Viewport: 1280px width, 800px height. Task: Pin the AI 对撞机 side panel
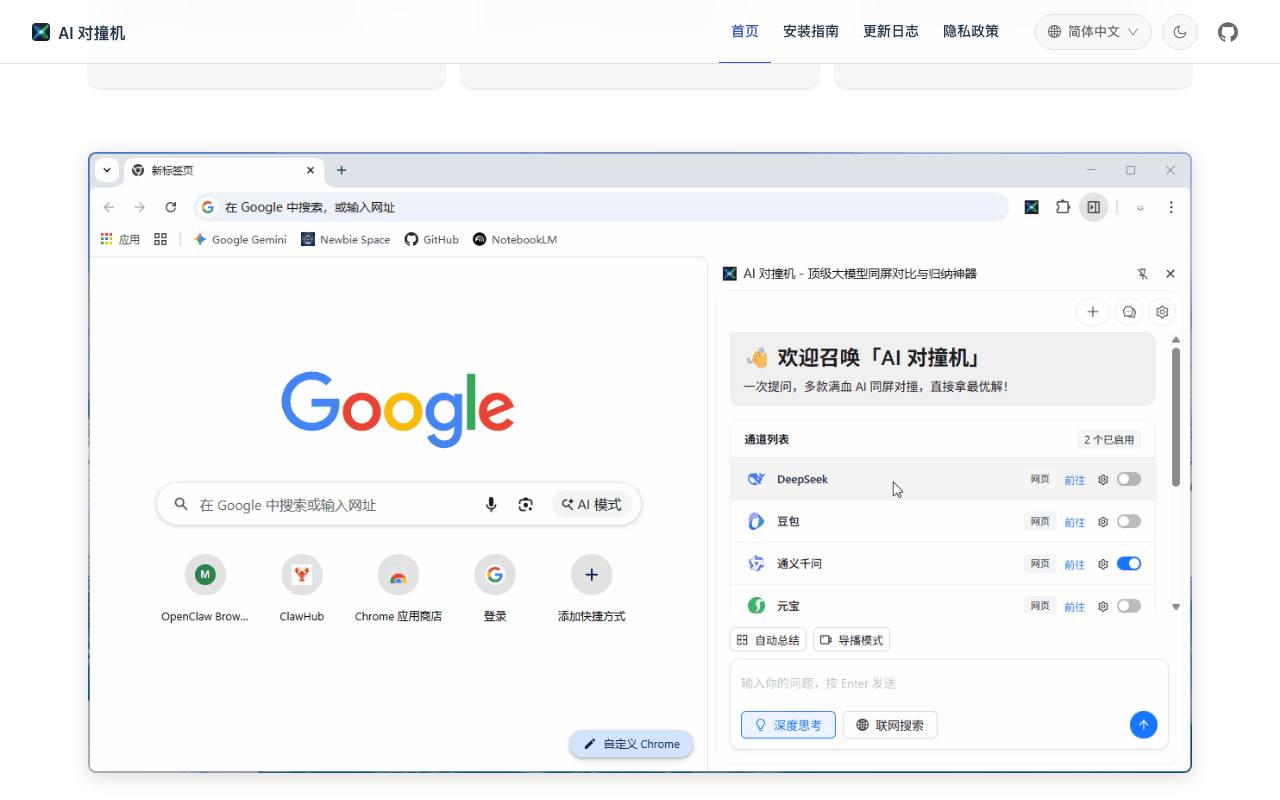(1142, 273)
